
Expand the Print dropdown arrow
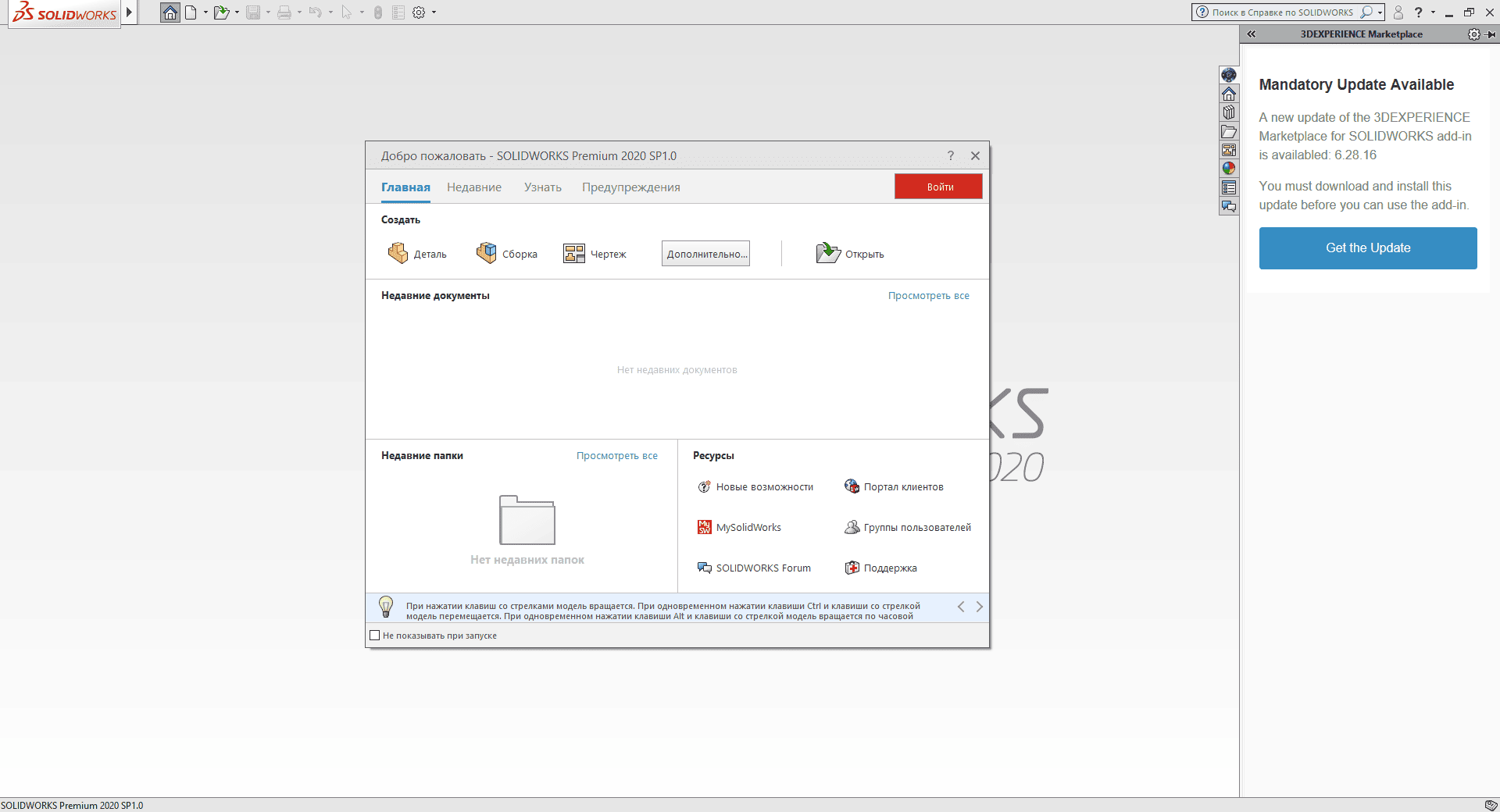tap(299, 12)
